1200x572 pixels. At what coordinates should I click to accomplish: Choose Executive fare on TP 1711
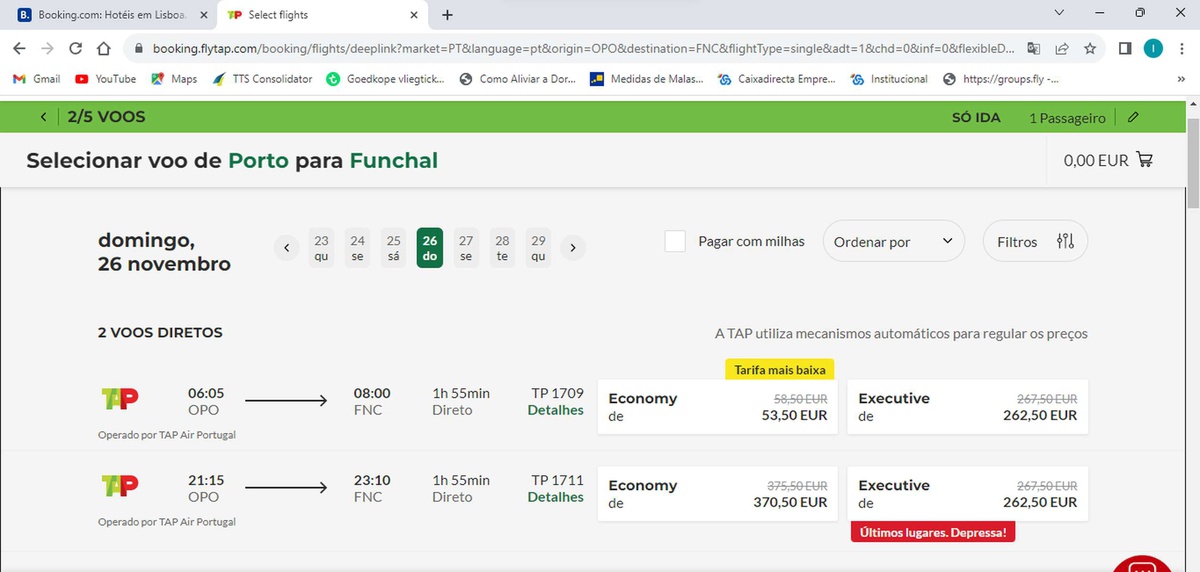point(967,493)
